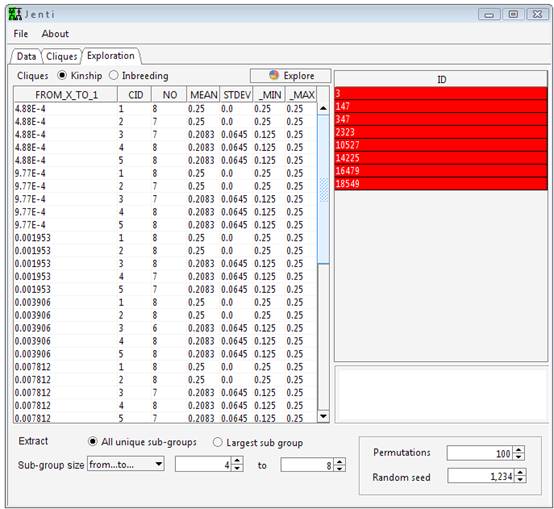Screen dimensions: 554x509
Task: Click the down arrow of table scrollbar
Action: click(323, 416)
